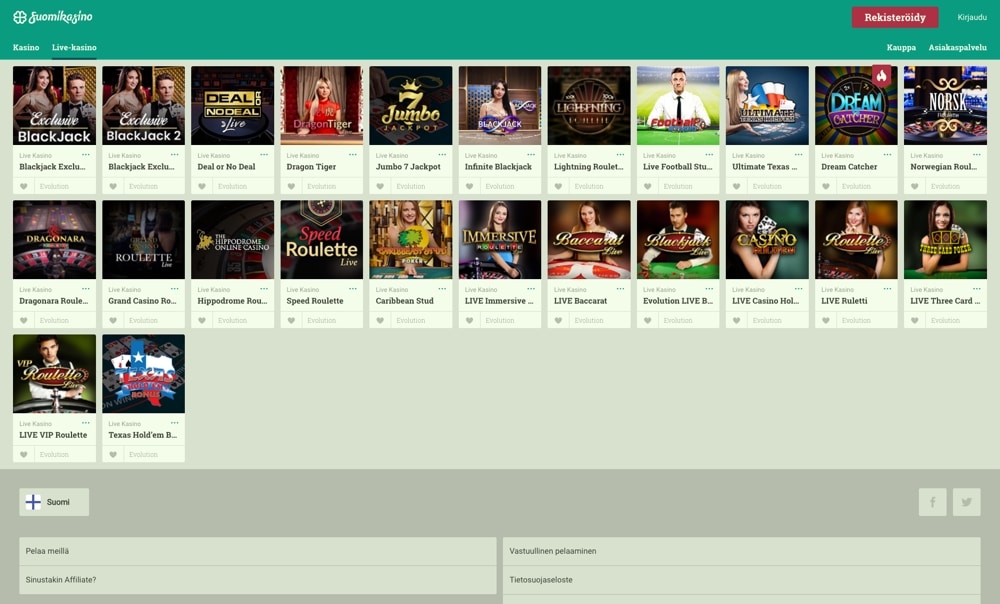Image resolution: width=1000 pixels, height=604 pixels.
Task: Click the flame badge on Dream Catcher
Action: (x=881, y=76)
